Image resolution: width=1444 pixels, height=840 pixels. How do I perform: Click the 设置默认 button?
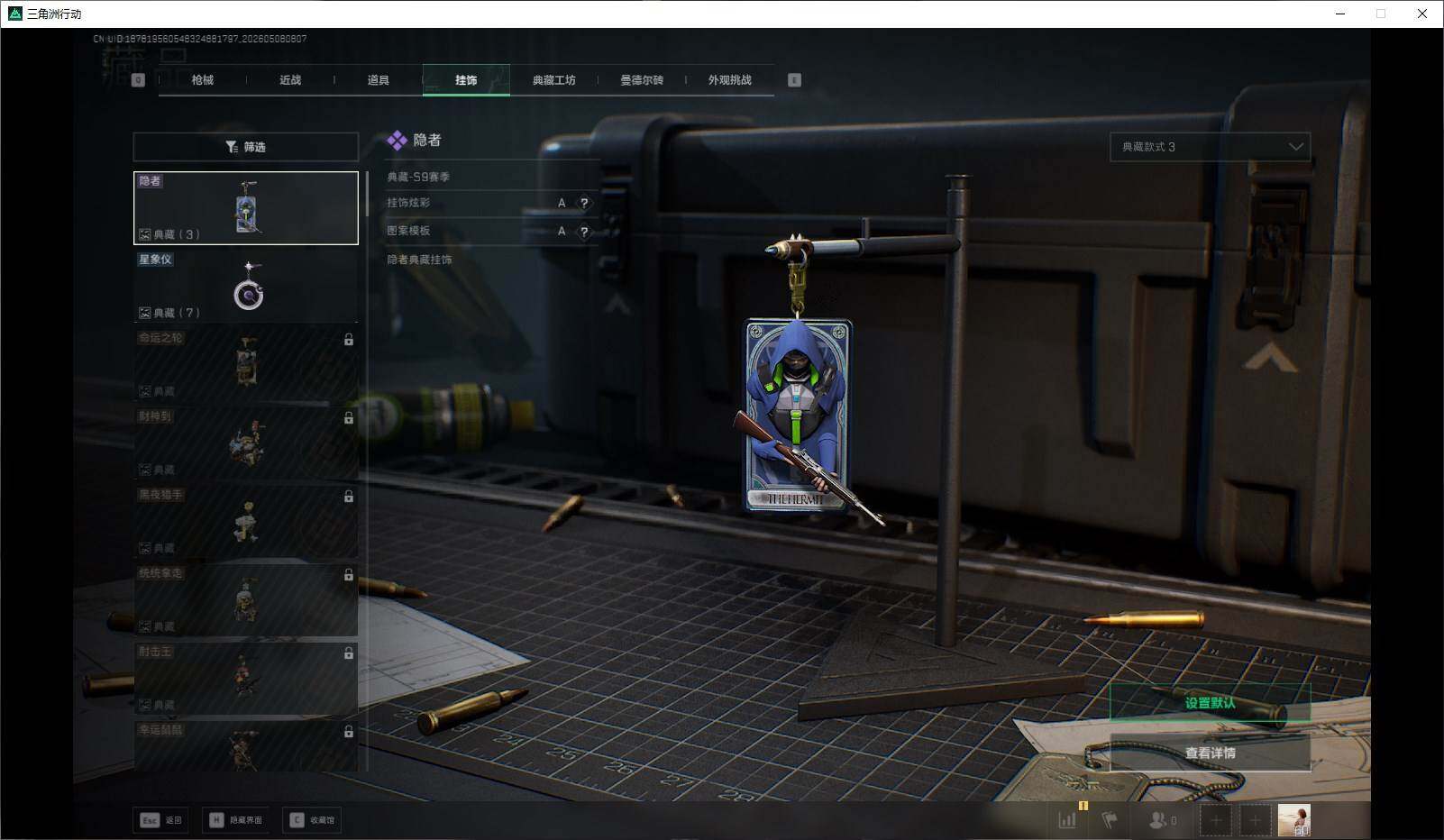(x=1210, y=703)
